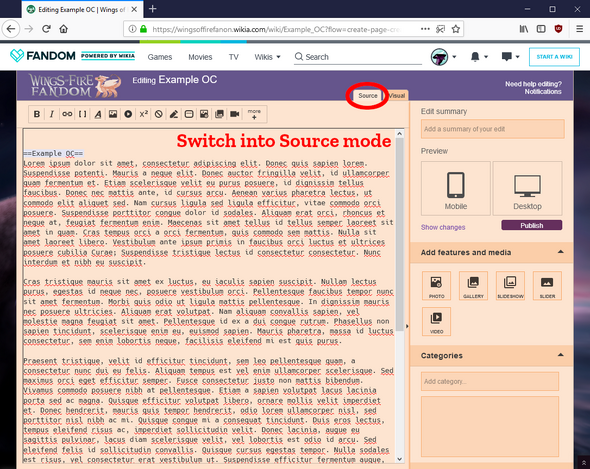Add a Photo feature
This screenshot has width=590, height=469.
point(436,286)
